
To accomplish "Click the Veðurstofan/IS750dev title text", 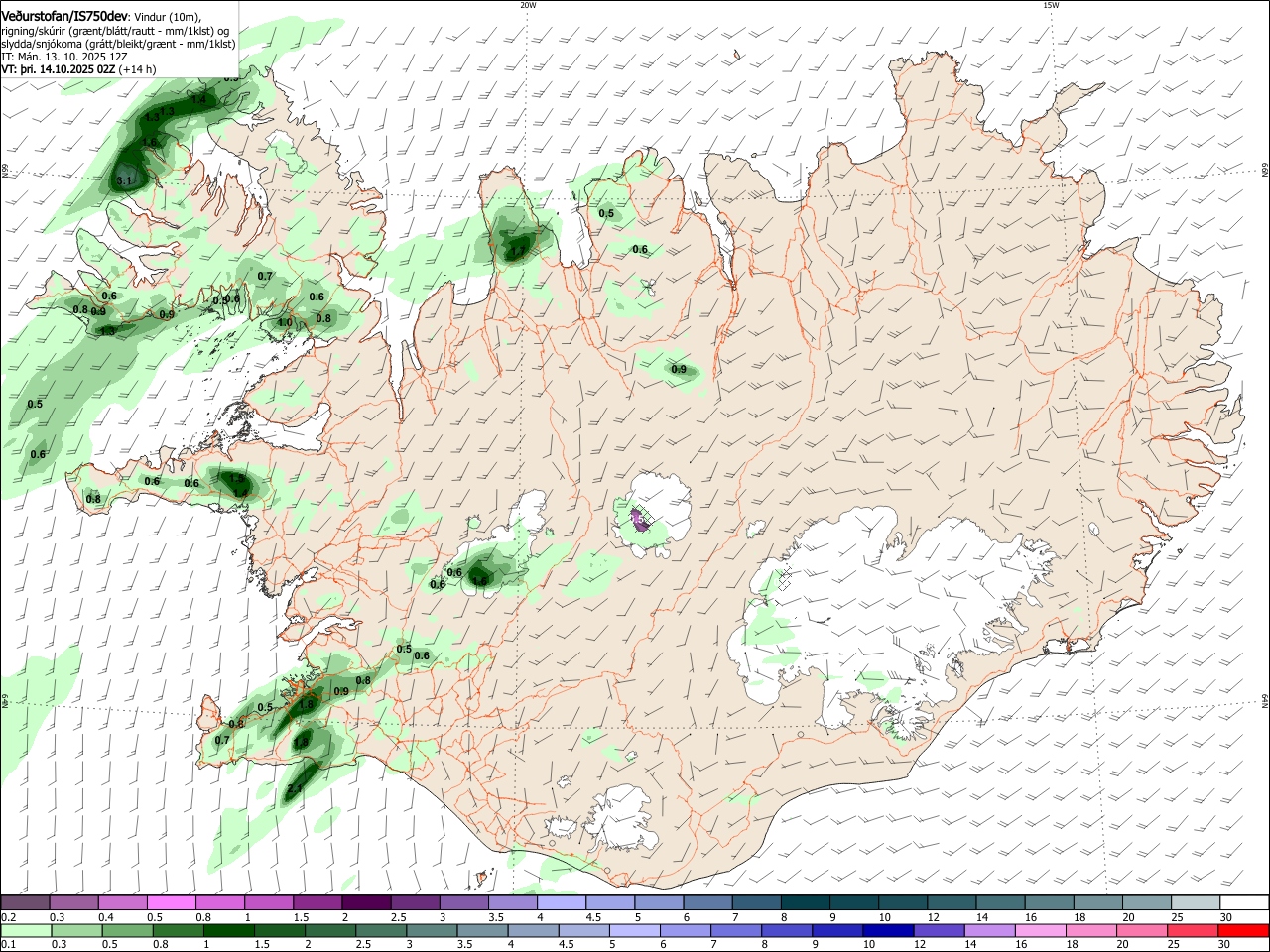I will [64, 15].
